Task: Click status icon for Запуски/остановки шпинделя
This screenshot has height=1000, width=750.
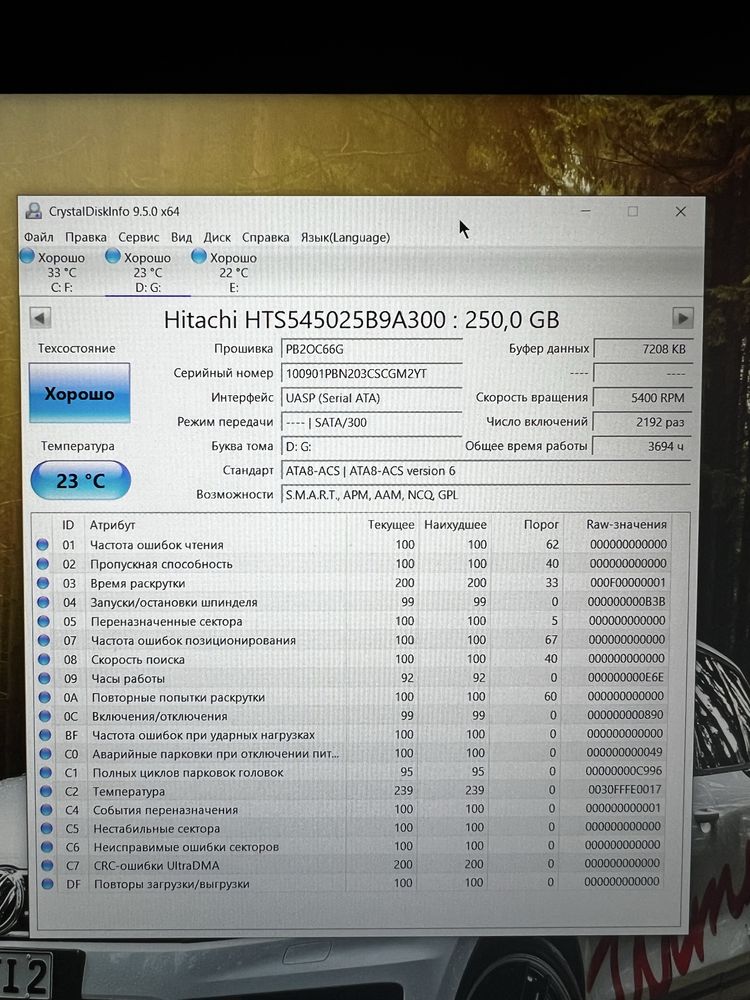Action: [x=43, y=602]
